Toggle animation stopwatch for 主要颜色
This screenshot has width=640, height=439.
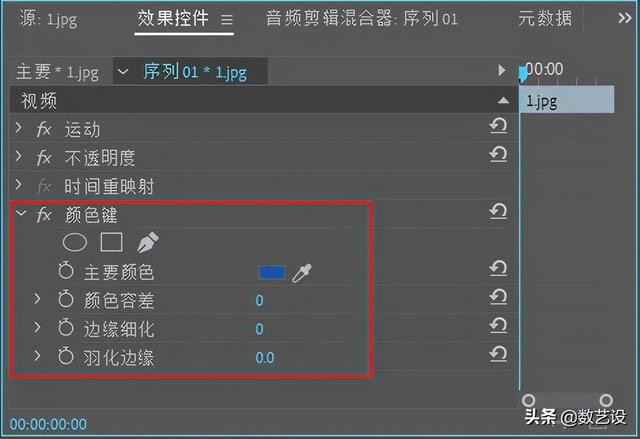[x=67, y=271]
